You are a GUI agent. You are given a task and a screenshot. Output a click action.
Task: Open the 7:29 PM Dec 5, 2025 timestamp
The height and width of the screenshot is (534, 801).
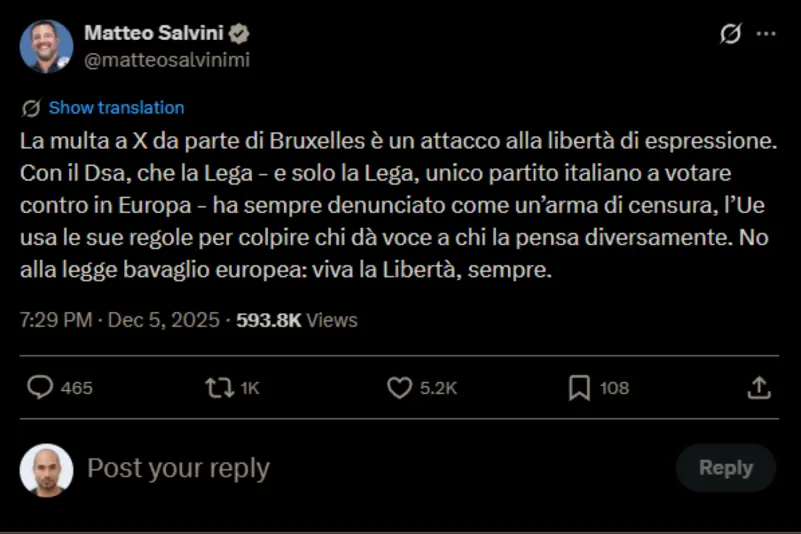[120, 321]
